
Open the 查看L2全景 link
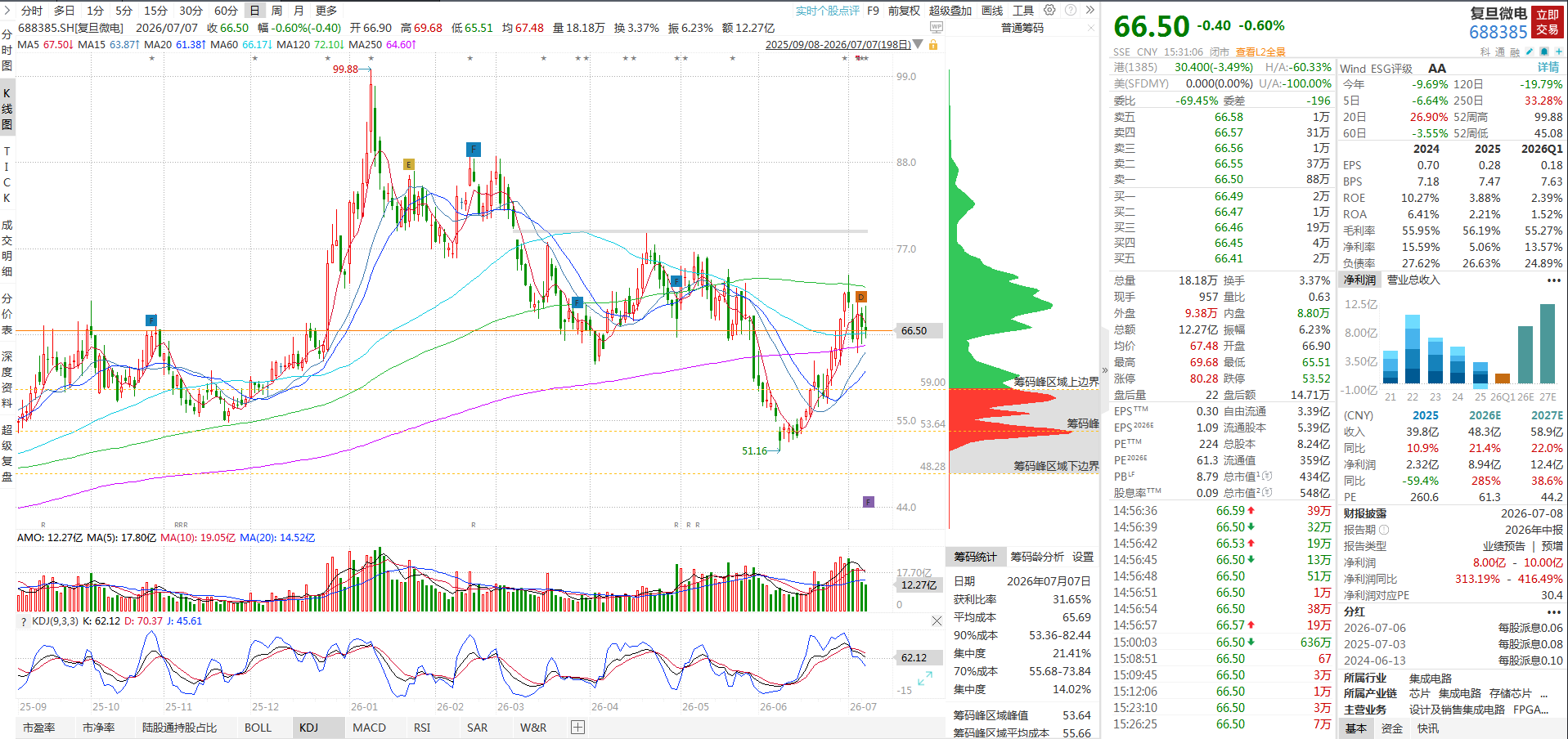(1260, 52)
